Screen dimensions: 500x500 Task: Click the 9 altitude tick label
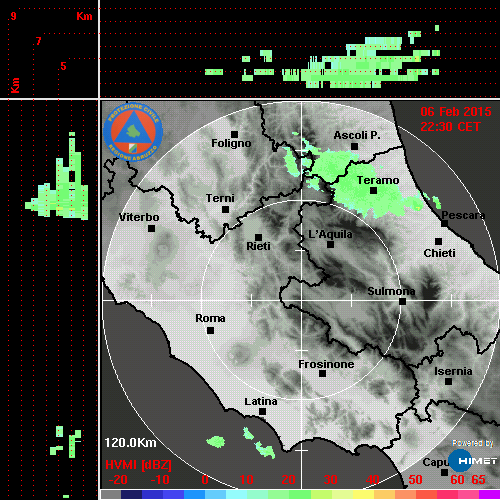[13, 16]
